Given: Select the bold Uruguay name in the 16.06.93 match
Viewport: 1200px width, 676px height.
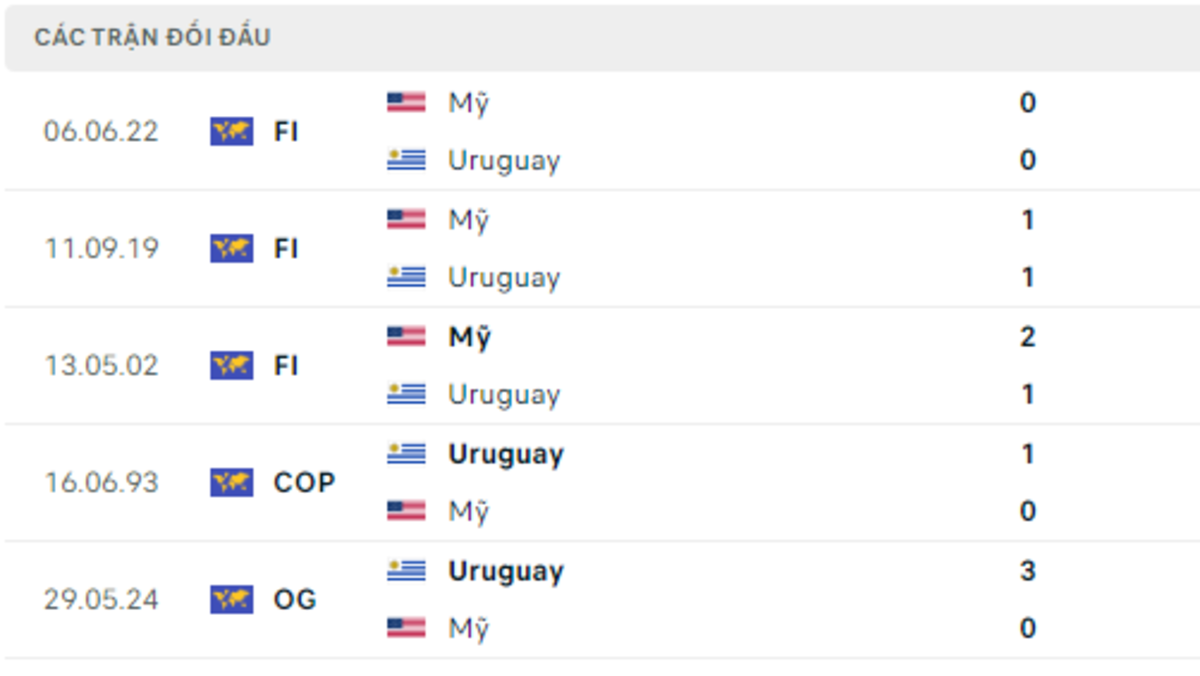Looking at the screenshot, I should (506, 454).
